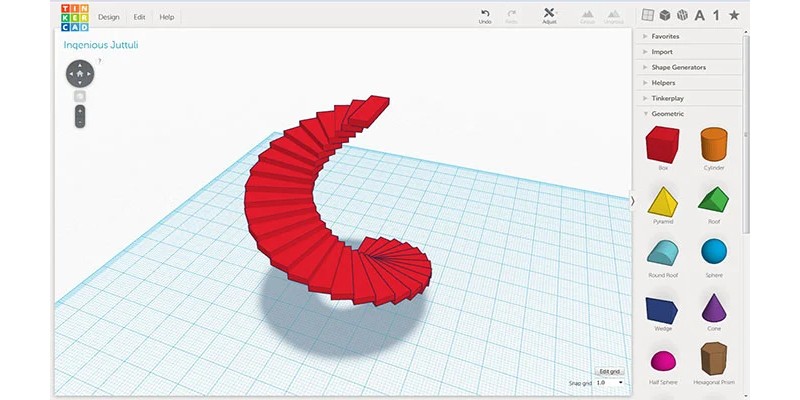800x400 pixels.
Task: Open the Snap grid dropdown
Action: coord(610,383)
